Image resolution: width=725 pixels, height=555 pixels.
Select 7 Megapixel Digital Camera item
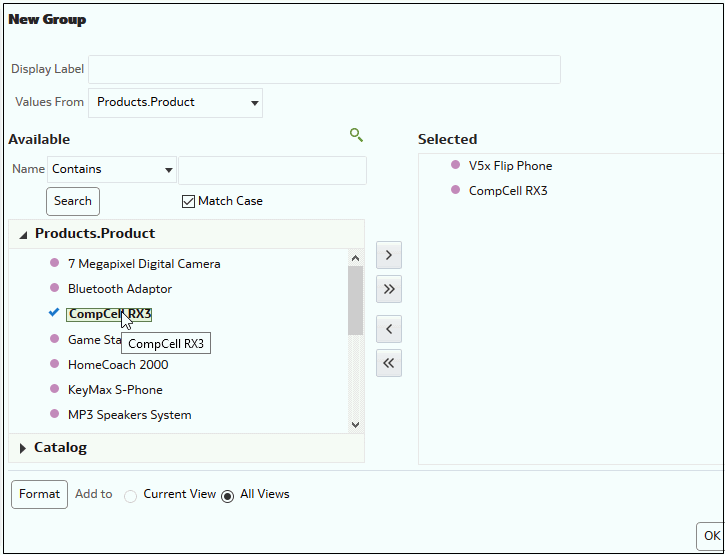pyautogui.click(x=144, y=264)
